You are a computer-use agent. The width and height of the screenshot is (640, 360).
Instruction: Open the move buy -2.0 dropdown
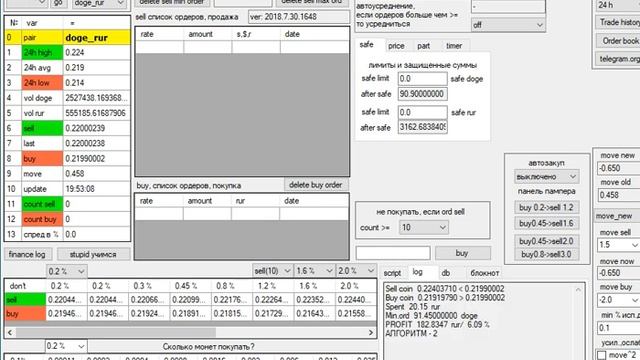pyautogui.click(x=618, y=300)
